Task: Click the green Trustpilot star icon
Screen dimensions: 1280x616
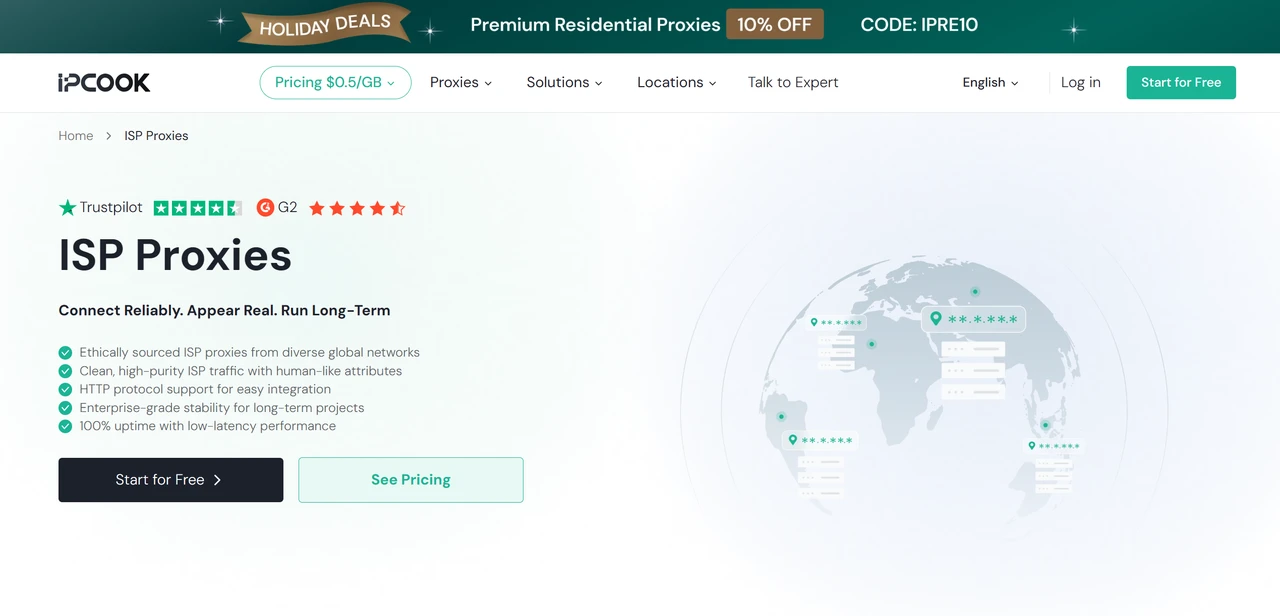Action: click(66, 207)
